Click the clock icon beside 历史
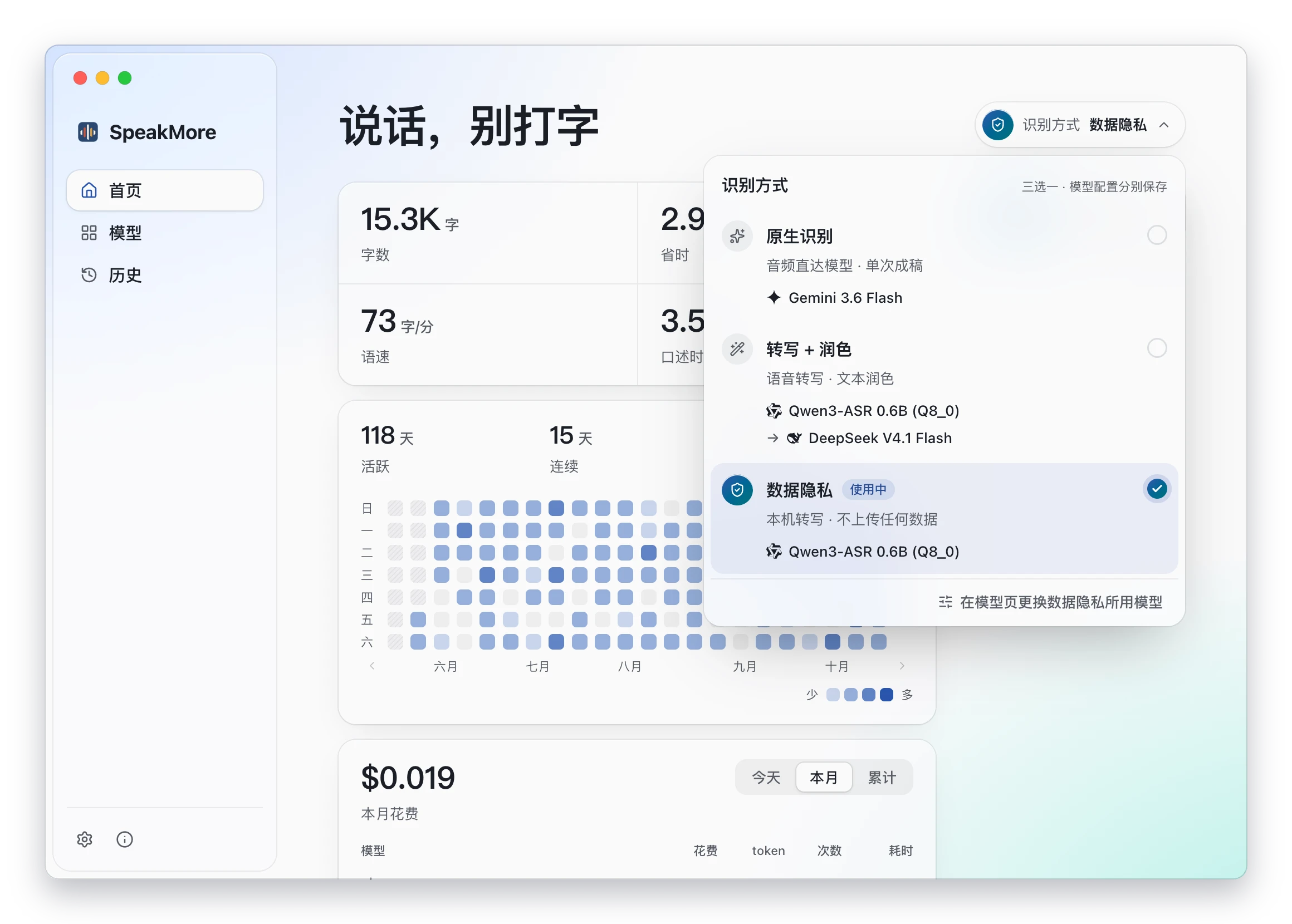Image resolution: width=1292 pixels, height=924 pixels. [89, 276]
